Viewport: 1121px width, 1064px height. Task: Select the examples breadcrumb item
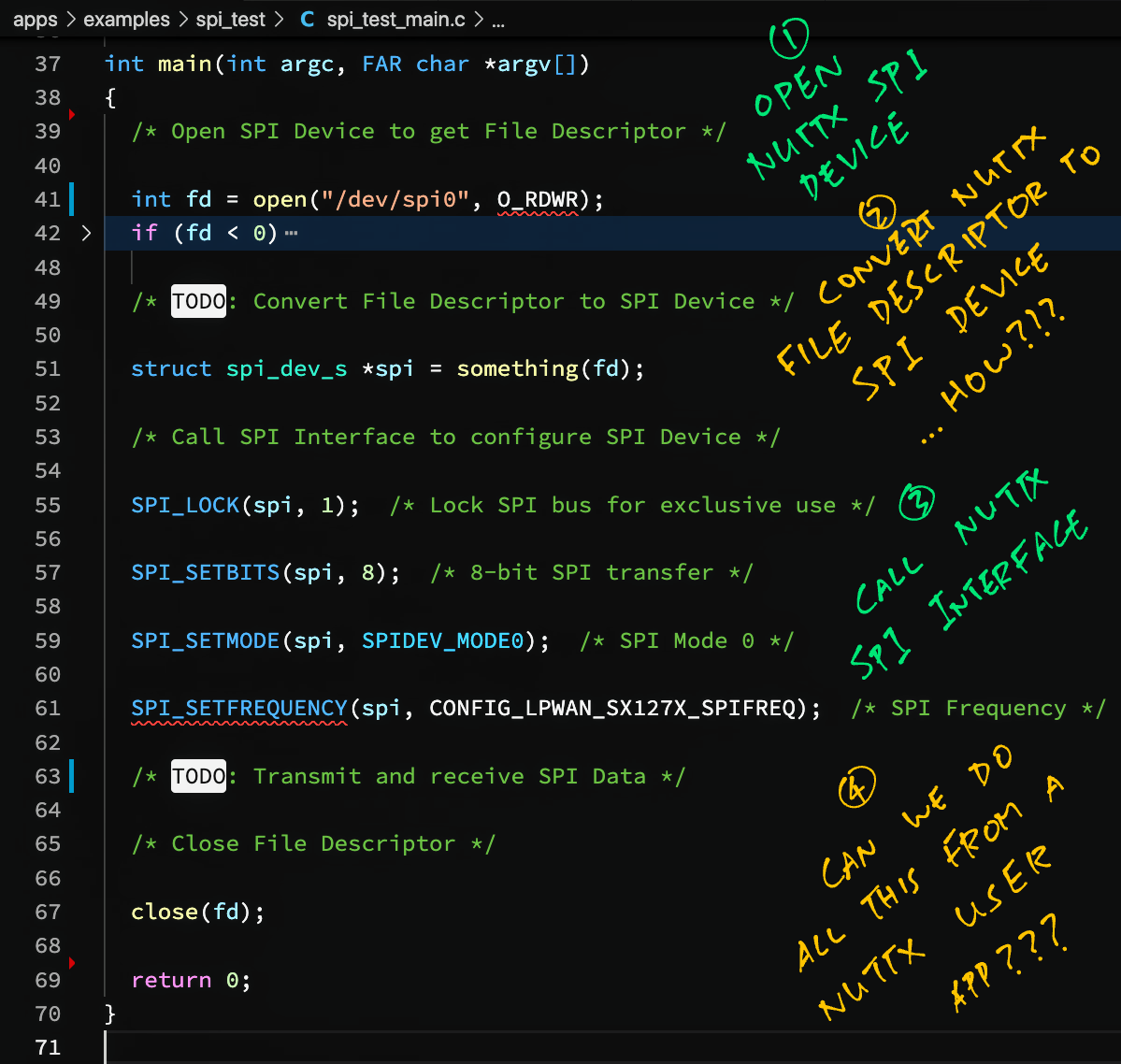(126, 20)
